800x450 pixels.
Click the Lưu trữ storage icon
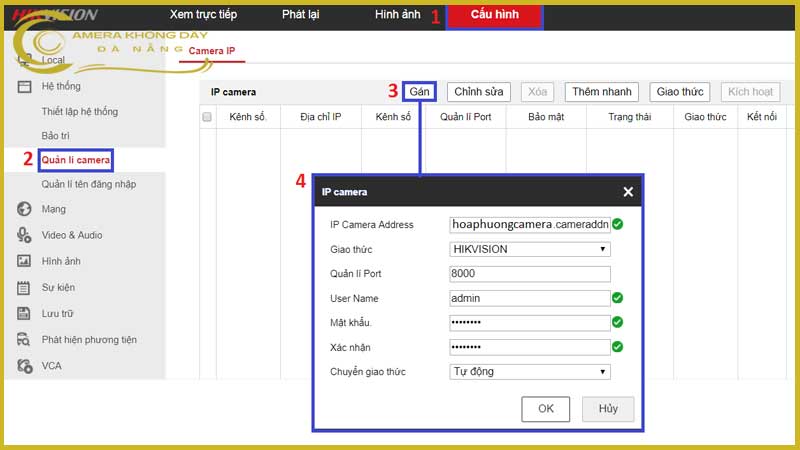point(24,314)
